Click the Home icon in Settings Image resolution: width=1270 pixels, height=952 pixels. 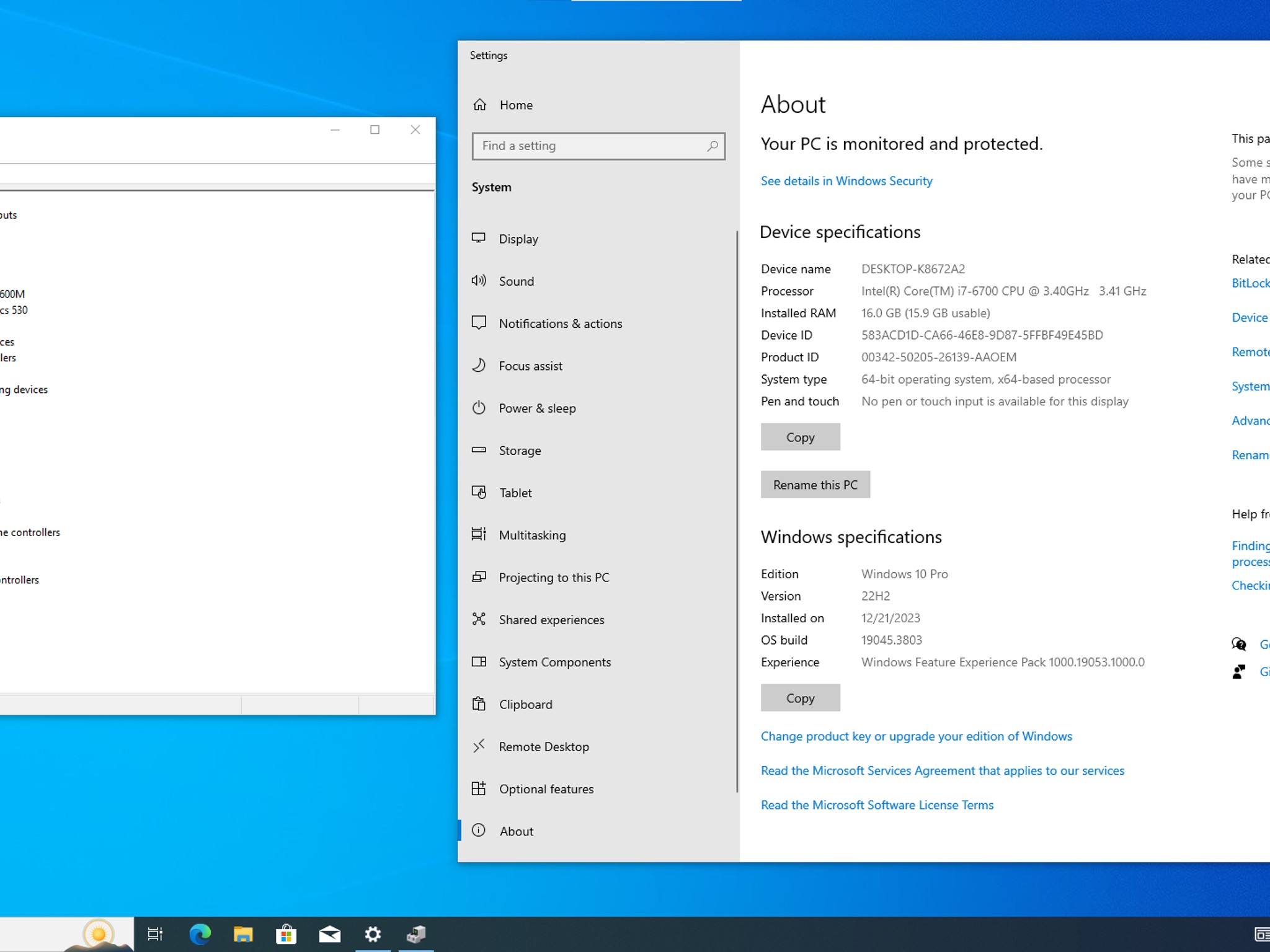(480, 105)
